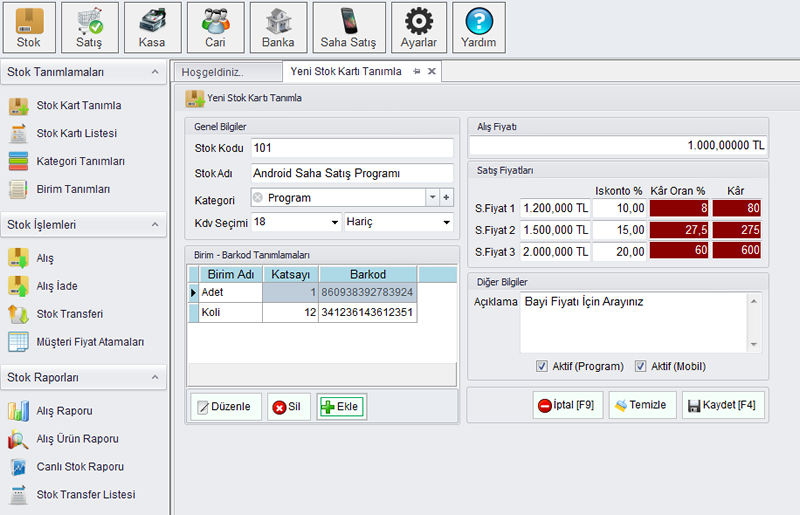Screen dimensions: 800x515
Task: Click the Stok Kodu input field
Action: [x=352, y=148]
